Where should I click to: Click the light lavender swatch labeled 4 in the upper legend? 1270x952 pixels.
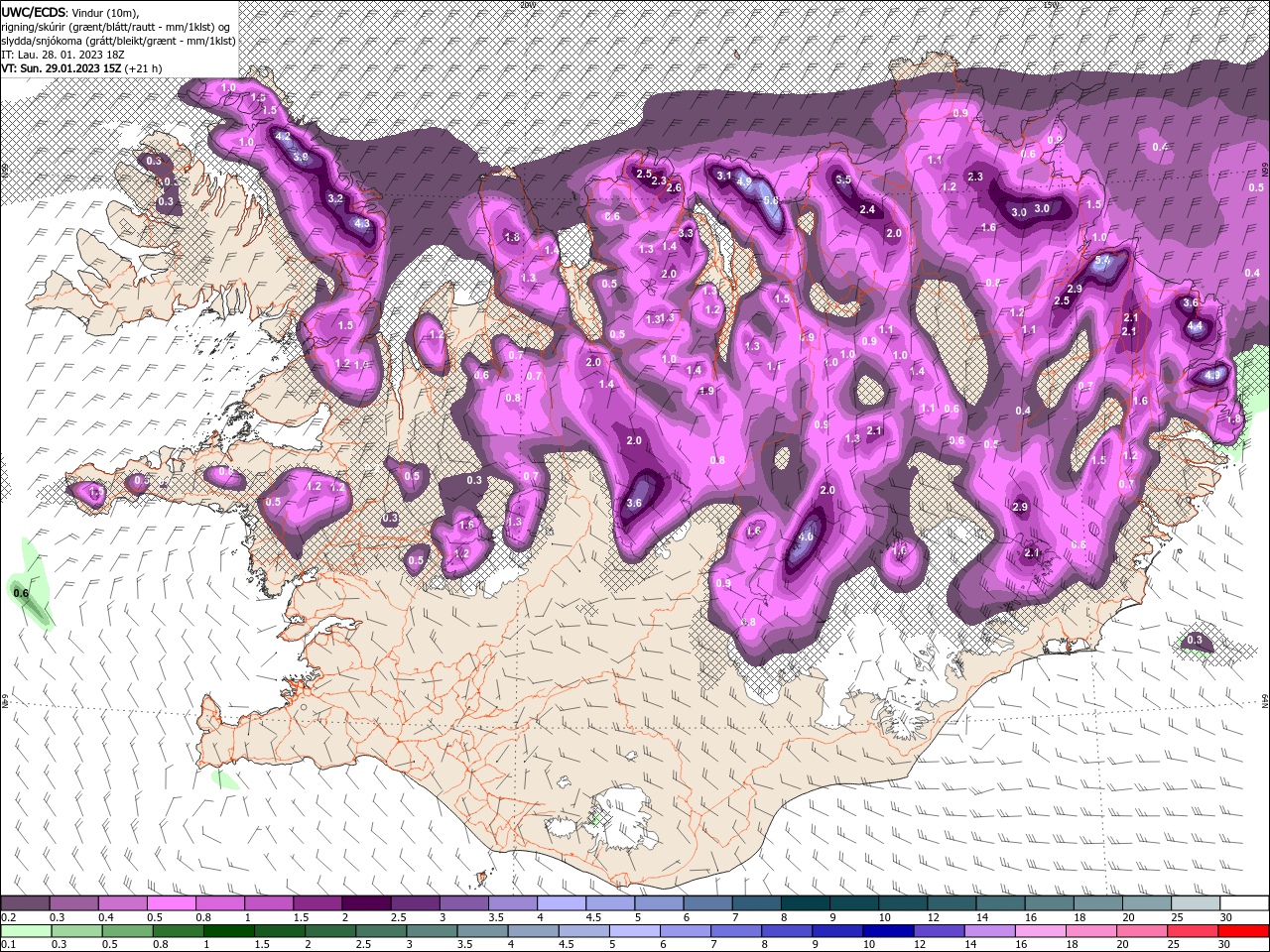click(x=562, y=903)
